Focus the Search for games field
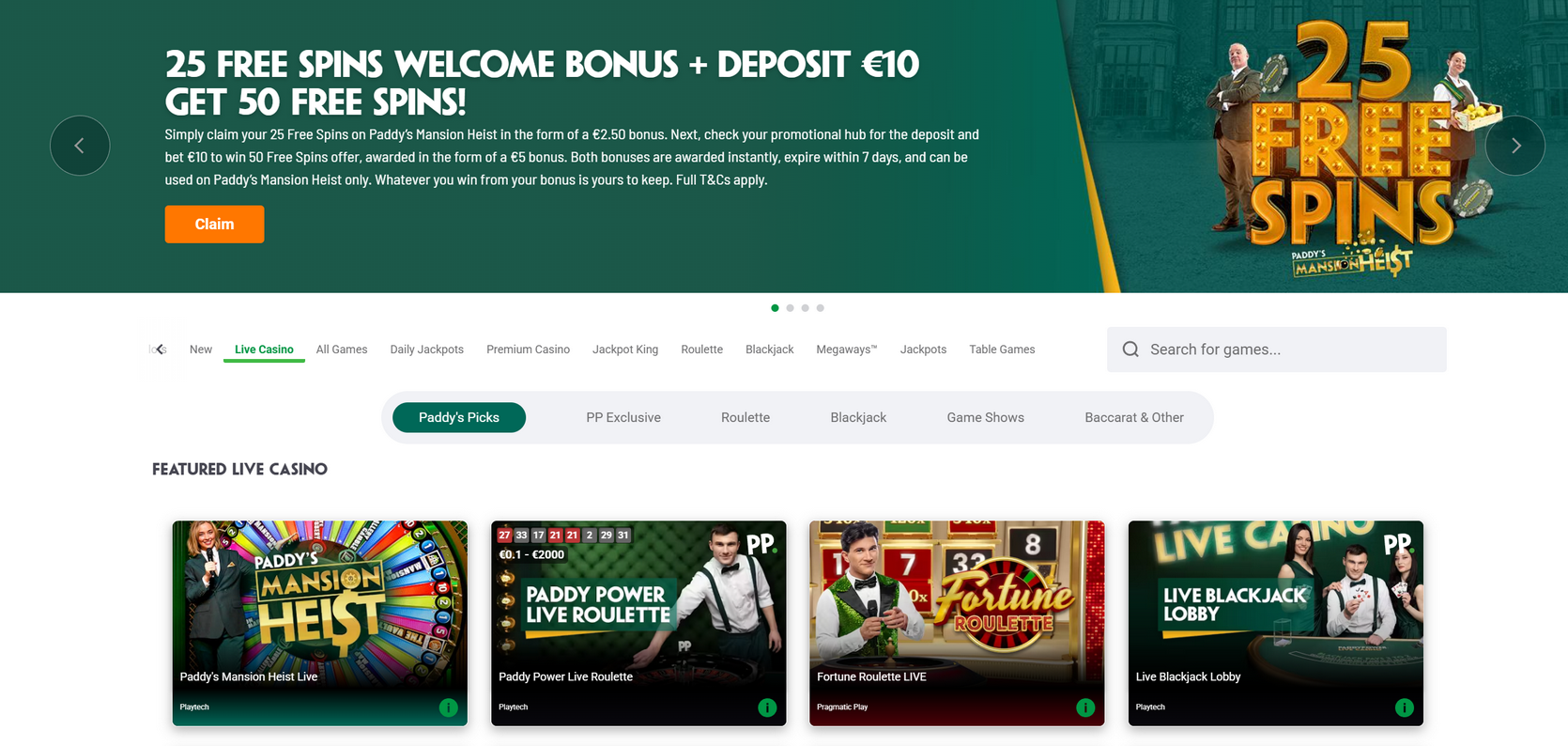 (x=1277, y=350)
